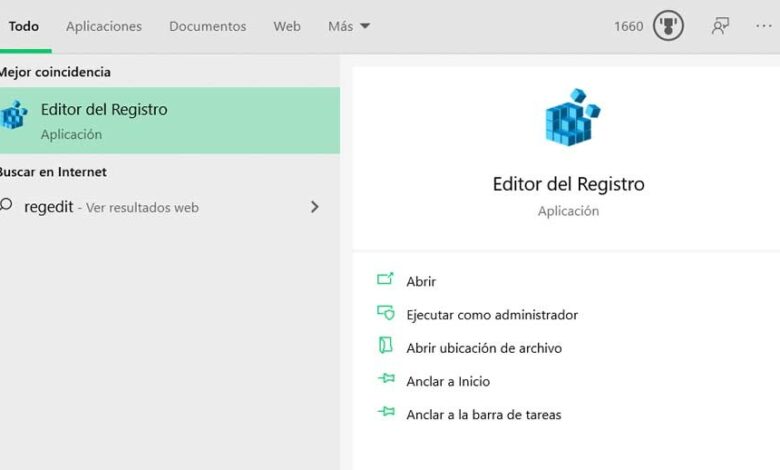Click the pin icon beside barra de tareas
780x470 pixels.
coord(386,412)
